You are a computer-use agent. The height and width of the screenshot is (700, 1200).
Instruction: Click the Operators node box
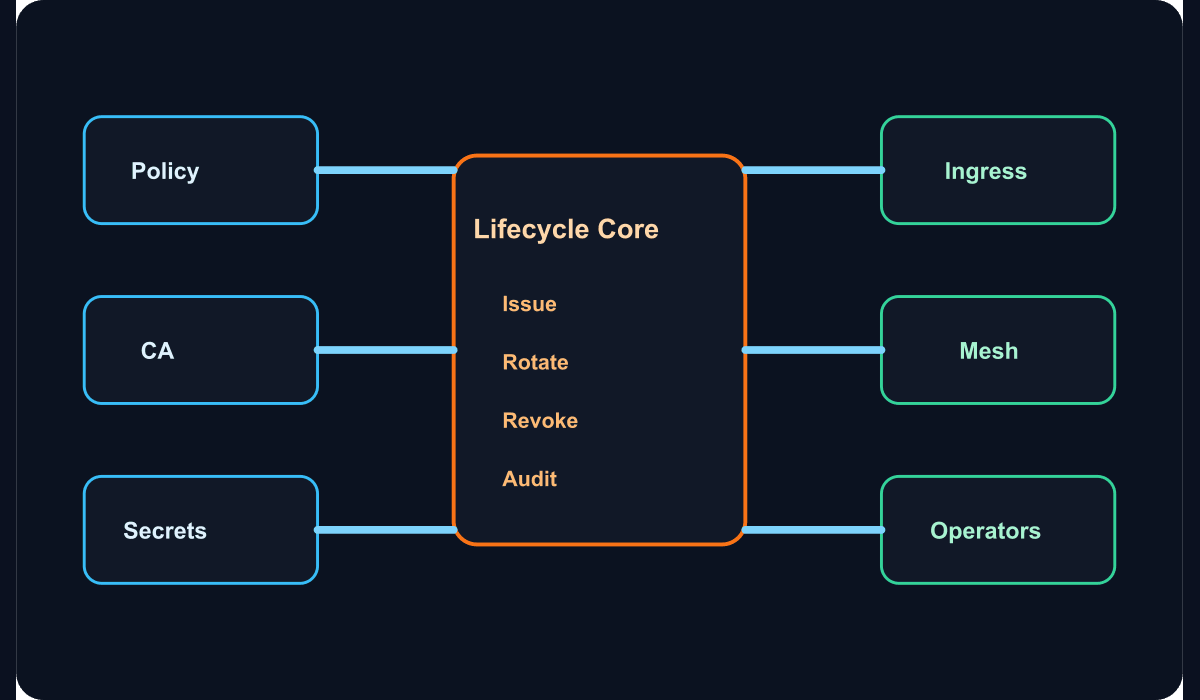[x=998, y=530]
